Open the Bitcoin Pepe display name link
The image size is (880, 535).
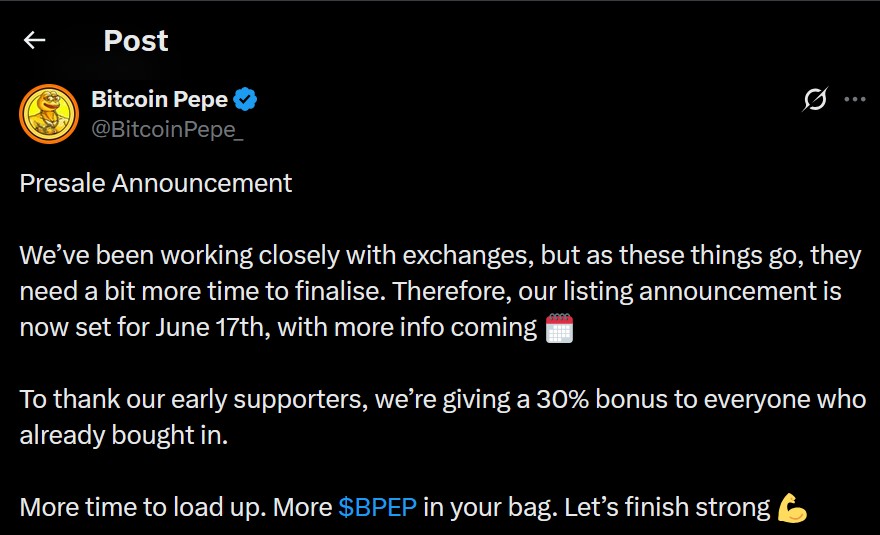click(159, 99)
